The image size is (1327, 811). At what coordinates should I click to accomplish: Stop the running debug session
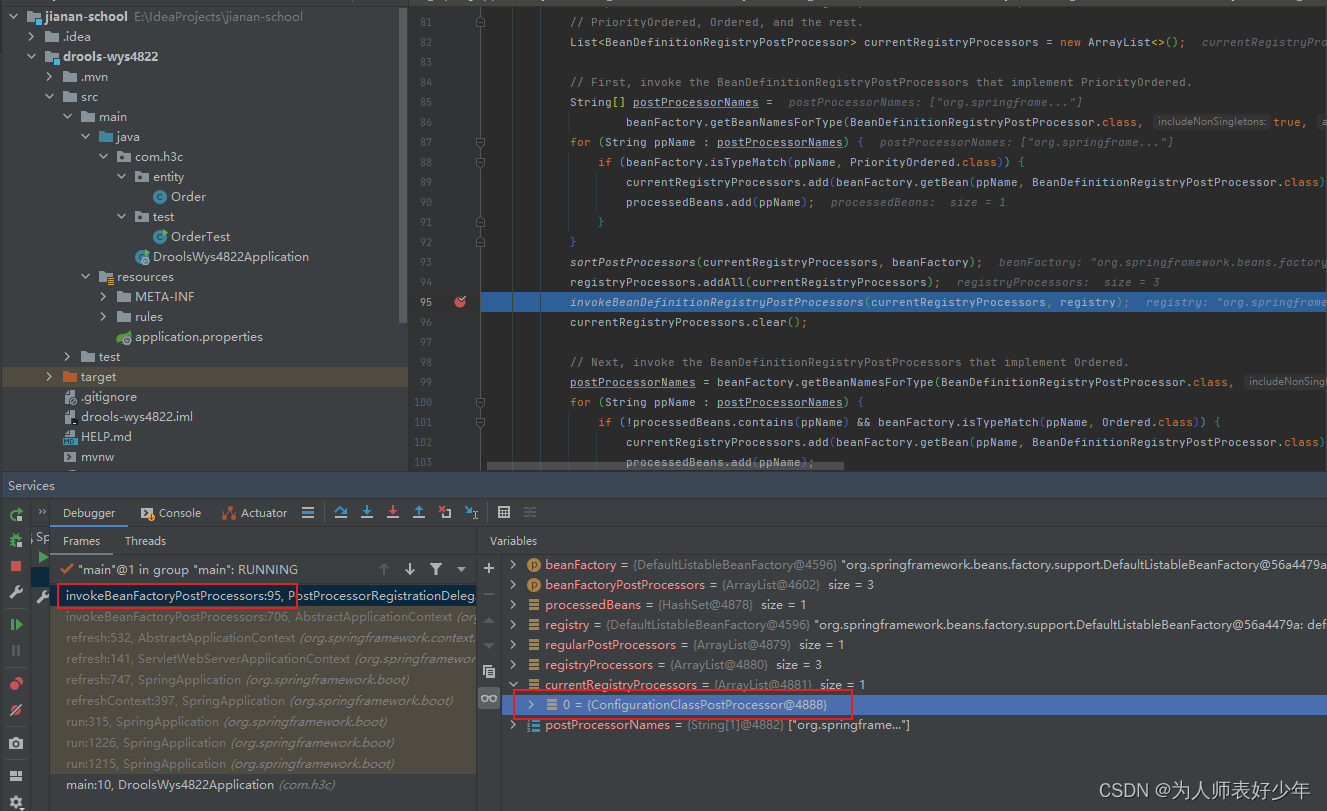pyautogui.click(x=16, y=566)
